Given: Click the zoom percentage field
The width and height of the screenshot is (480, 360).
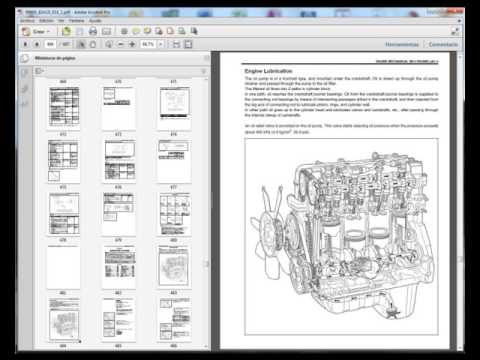Looking at the screenshot, I should (x=148, y=44).
